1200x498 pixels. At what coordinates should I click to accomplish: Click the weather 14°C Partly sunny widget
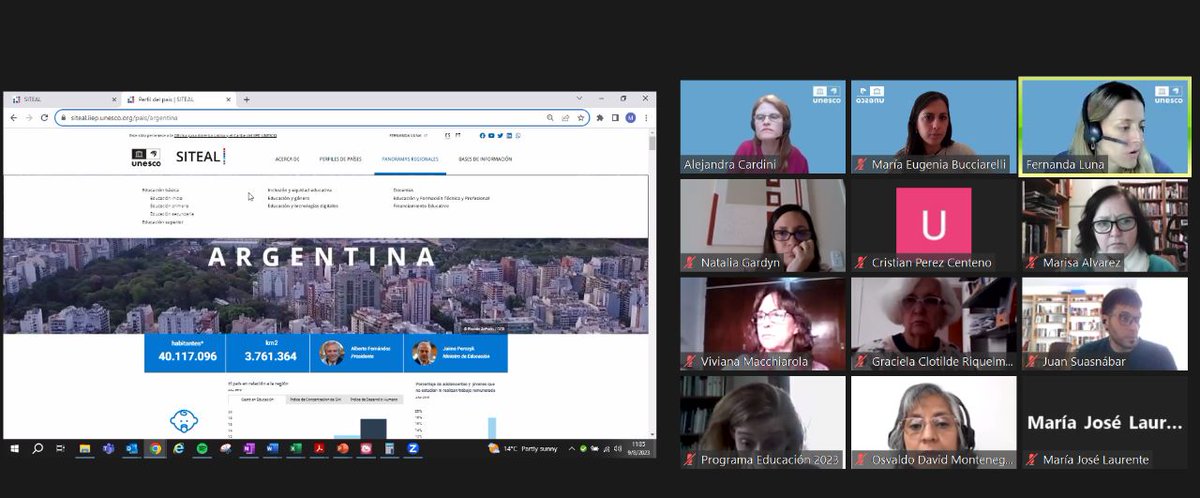[x=523, y=449]
